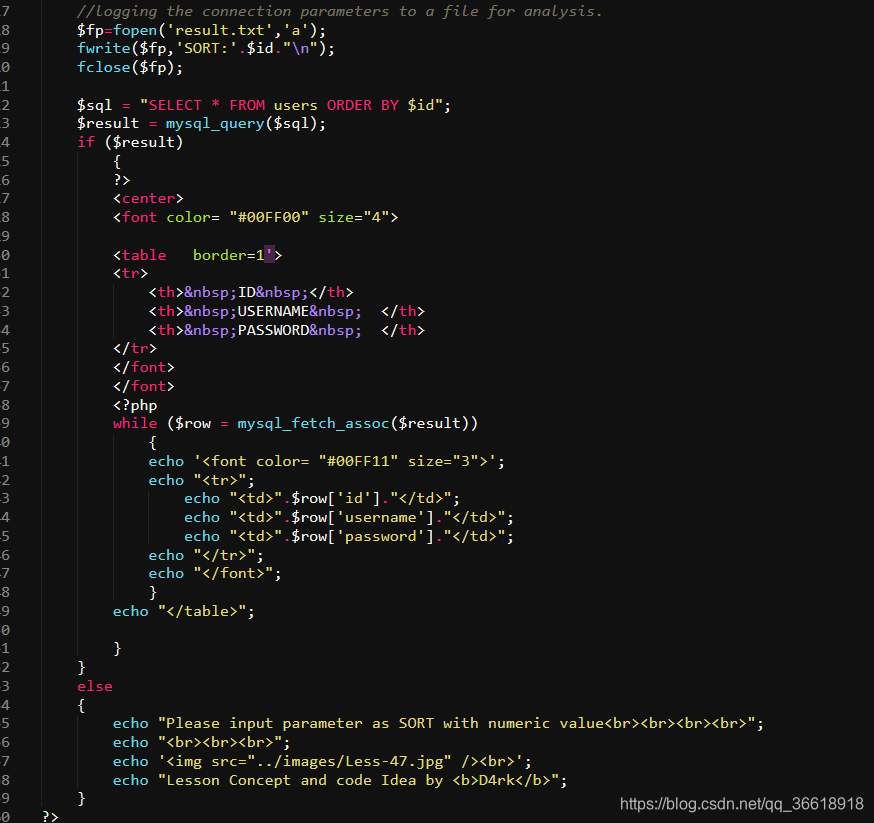Screen dimensions: 874x823
Task: Click the fclose($fp) line
Action: pyautogui.click(x=130, y=67)
